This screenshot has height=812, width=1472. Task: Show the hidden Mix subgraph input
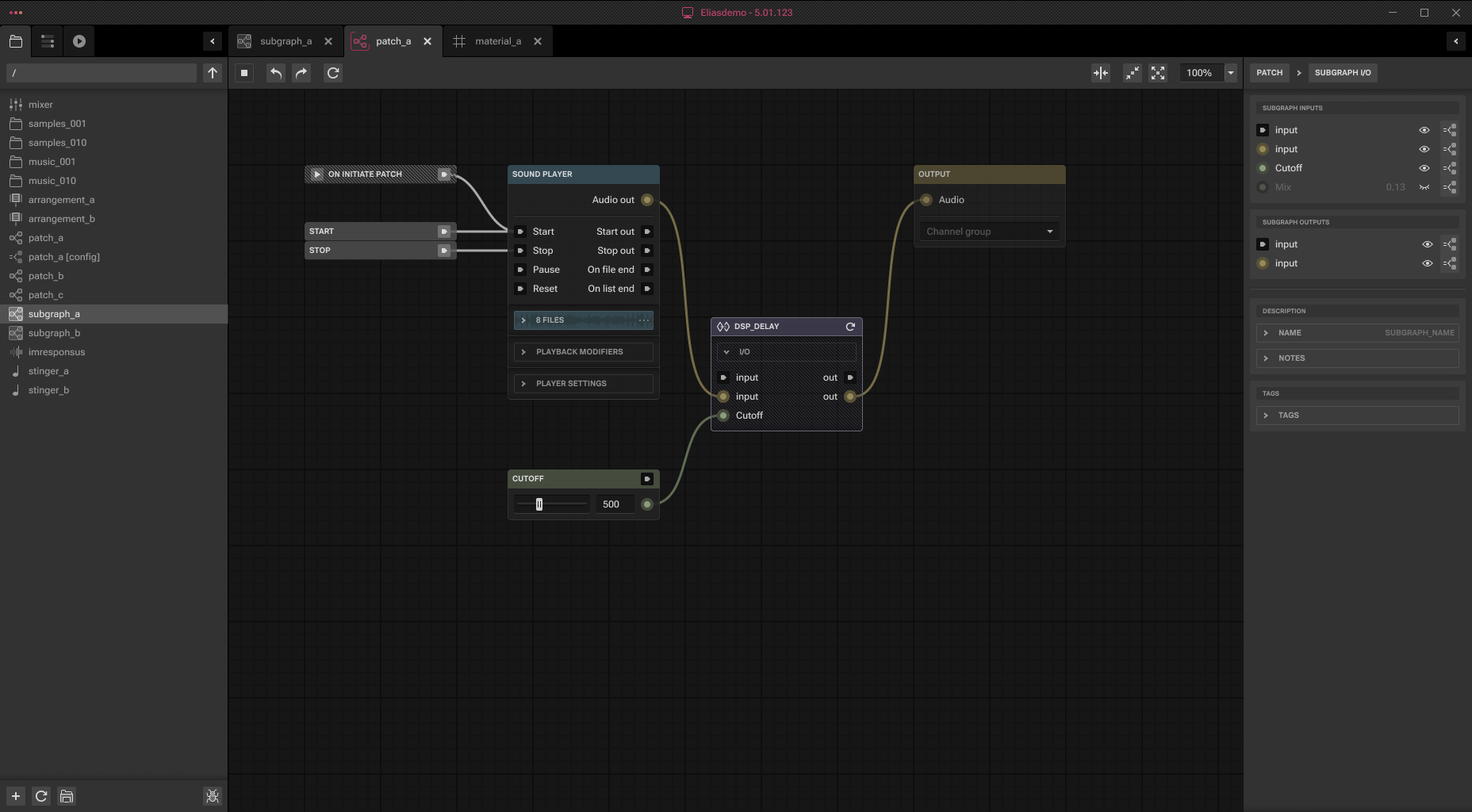(1424, 187)
